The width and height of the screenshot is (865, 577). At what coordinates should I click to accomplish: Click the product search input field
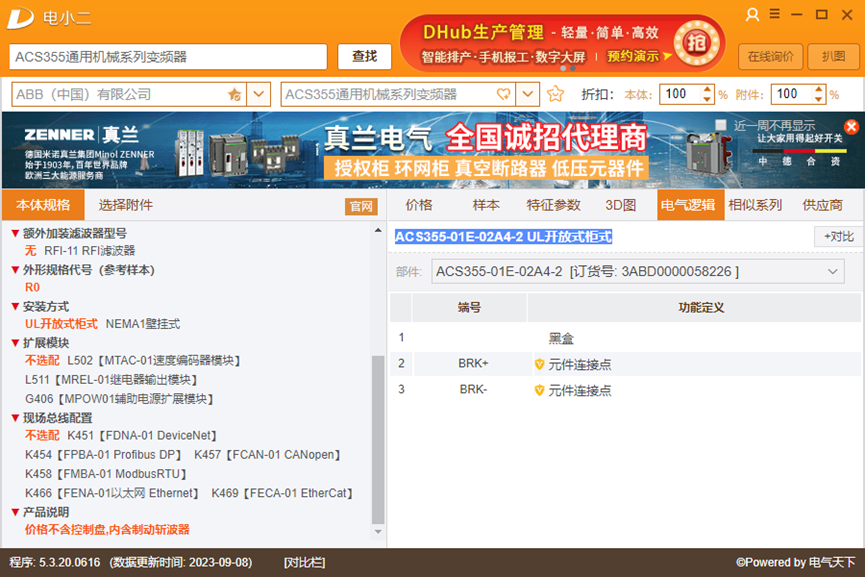click(x=168, y=57)
